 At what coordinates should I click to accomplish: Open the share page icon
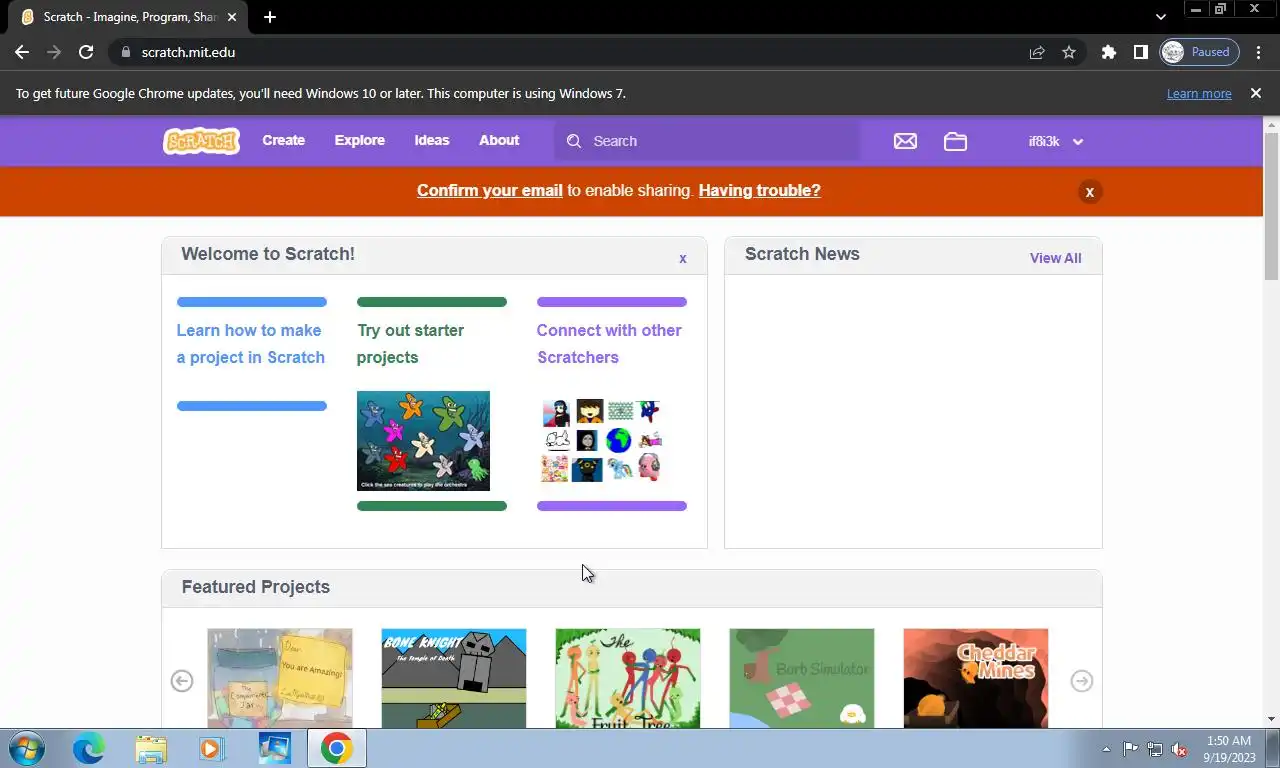pos(1037,52)
